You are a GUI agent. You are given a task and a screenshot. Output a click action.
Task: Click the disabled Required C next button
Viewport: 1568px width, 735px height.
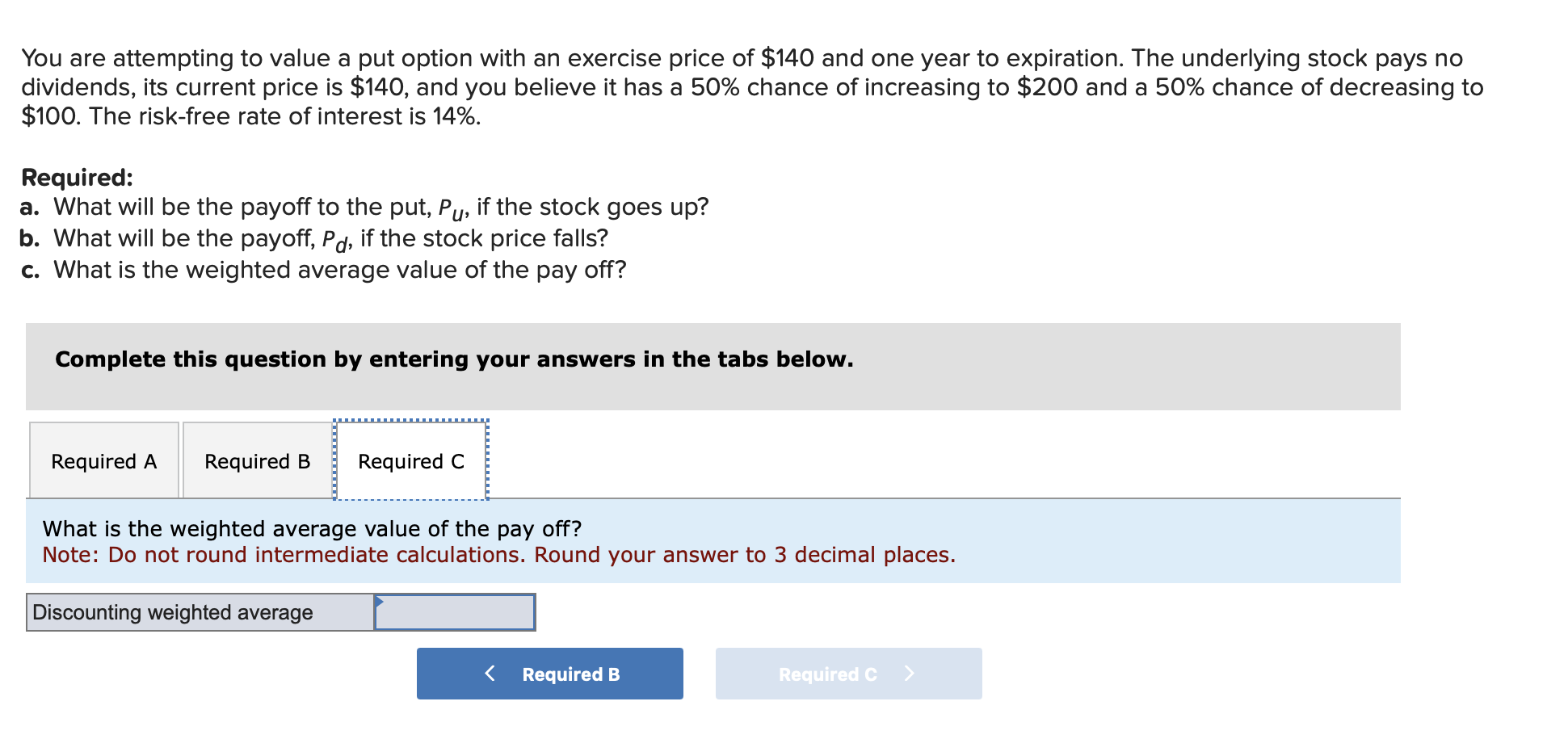[847, 673]
